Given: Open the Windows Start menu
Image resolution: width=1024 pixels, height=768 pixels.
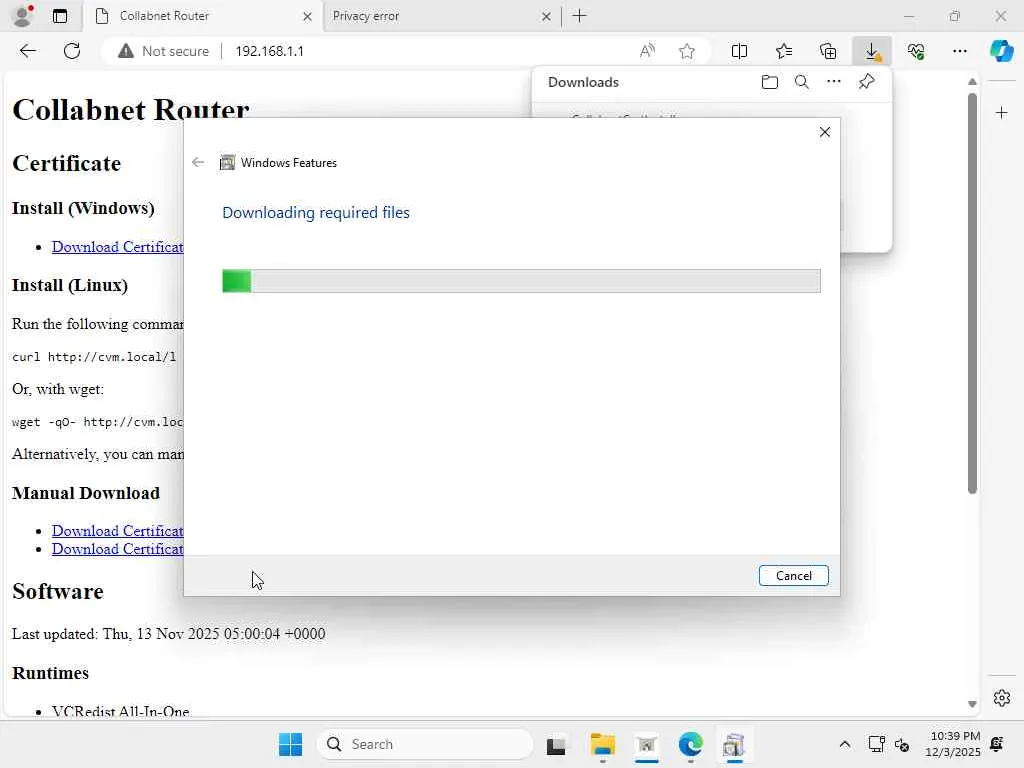Looking at the screenshot, I should (x=290, y=744).
